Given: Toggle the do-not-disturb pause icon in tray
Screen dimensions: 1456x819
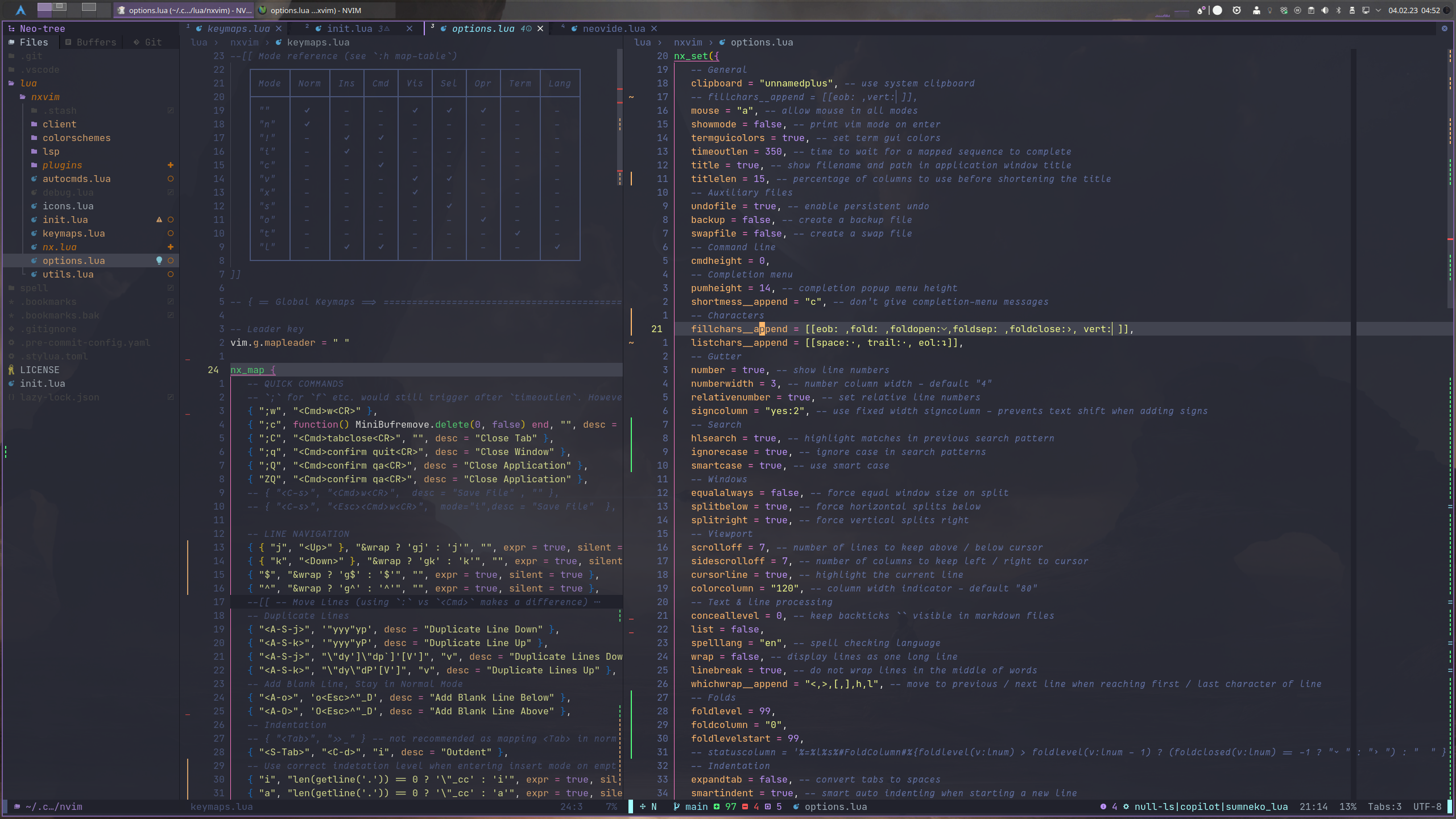Looking at the screenshot, I should (1297, 10).
